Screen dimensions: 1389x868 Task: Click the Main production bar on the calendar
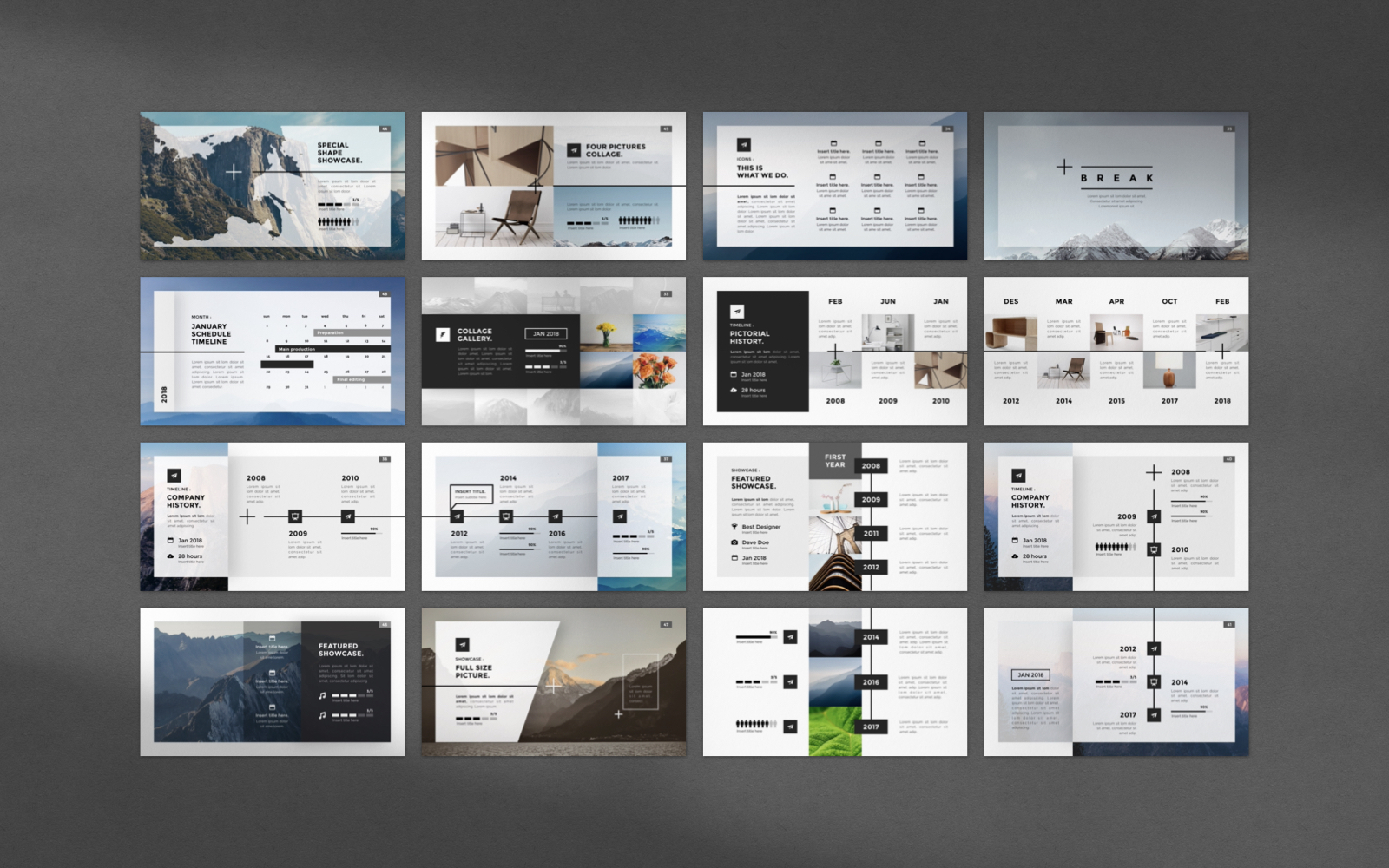click(x=332, y=349)
